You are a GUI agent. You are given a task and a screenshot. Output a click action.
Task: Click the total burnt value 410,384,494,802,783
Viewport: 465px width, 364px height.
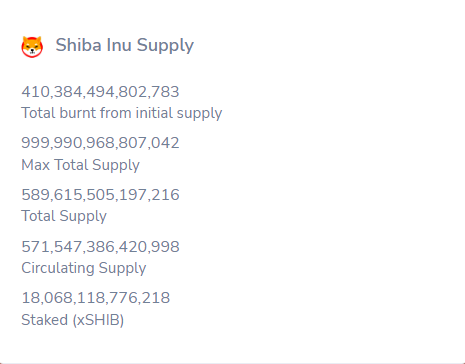(100, 92)
